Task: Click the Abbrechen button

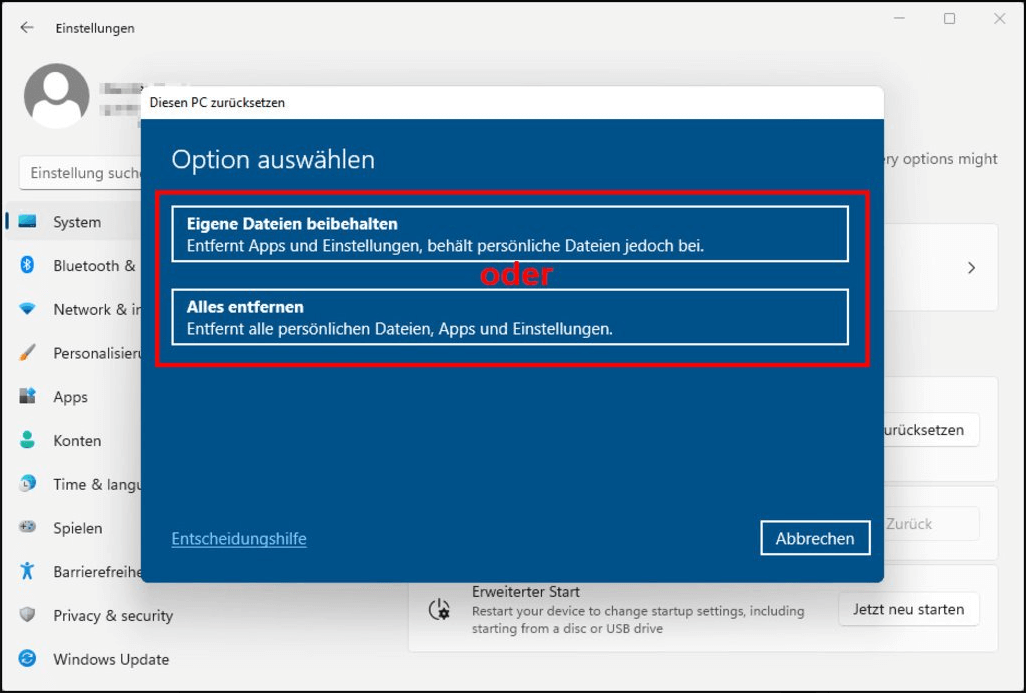Action: 817,538
